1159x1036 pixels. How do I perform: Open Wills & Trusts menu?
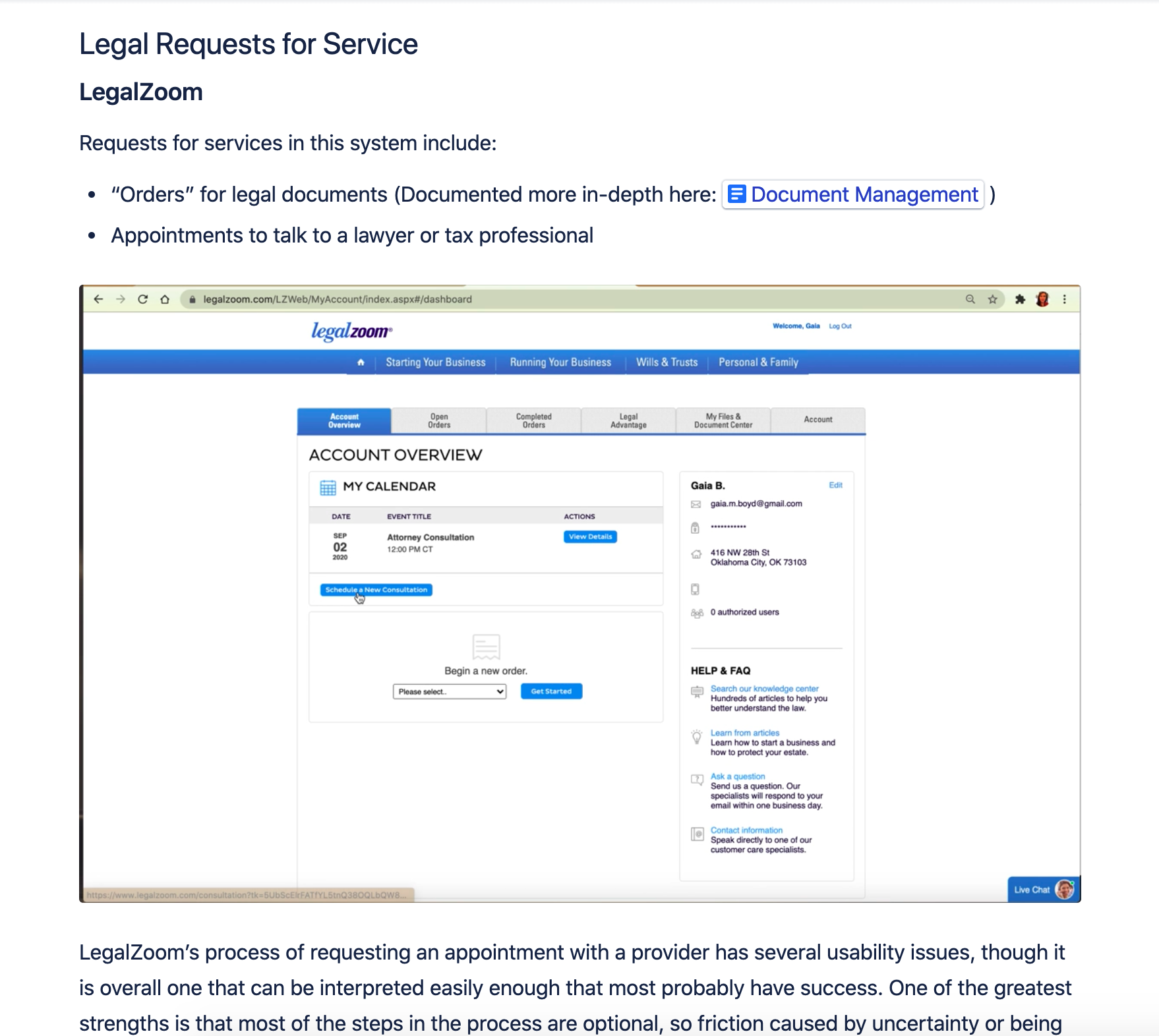point(667,362)
